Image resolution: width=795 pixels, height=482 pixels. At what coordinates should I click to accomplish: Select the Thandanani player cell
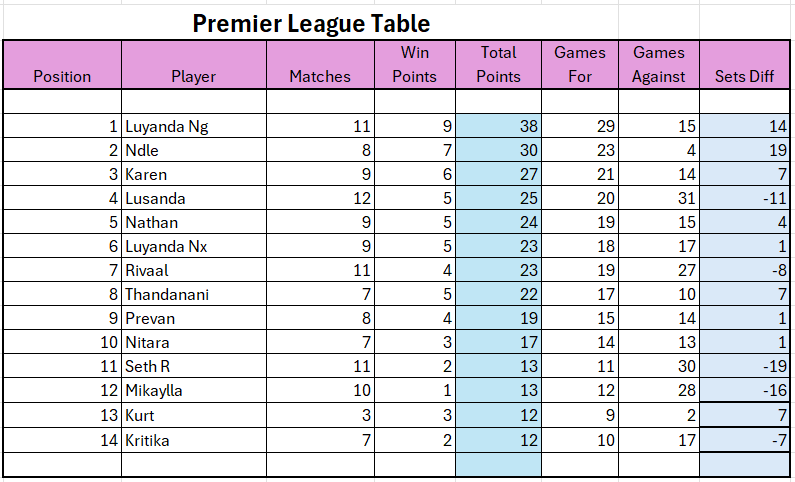click(x=194, y=294)
